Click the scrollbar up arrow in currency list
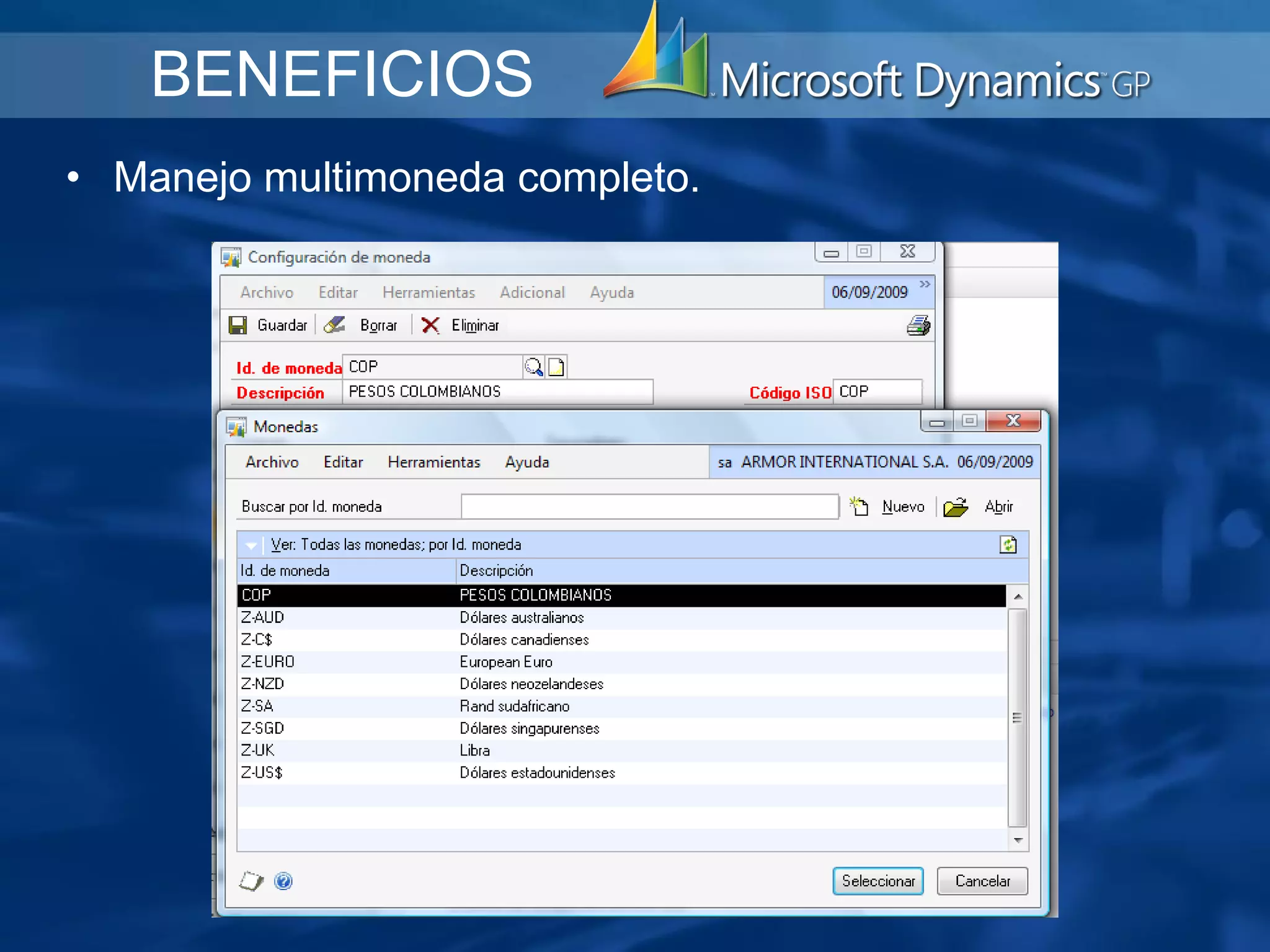The width and height of the screenshot is (1270, 952). pyautogui.click(x=1018, y=596)
